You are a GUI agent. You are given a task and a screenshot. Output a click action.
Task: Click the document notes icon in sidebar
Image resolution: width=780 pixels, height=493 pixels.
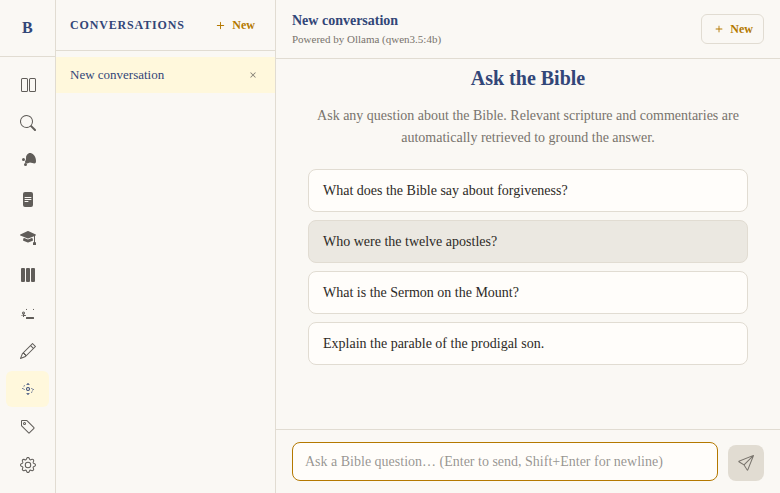(28, 199)
